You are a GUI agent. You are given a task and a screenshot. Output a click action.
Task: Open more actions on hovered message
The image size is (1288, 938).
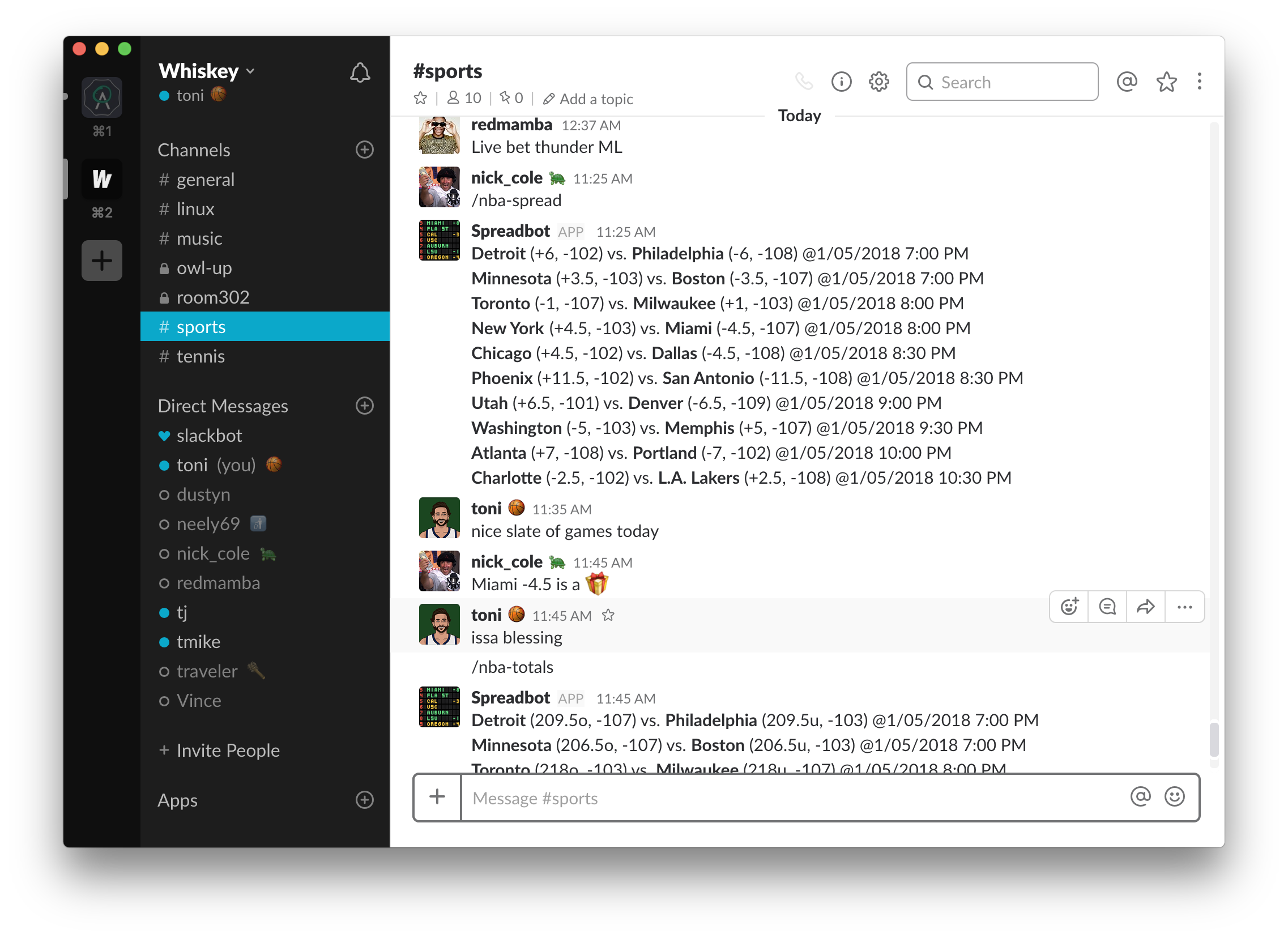coord(1185,607)
